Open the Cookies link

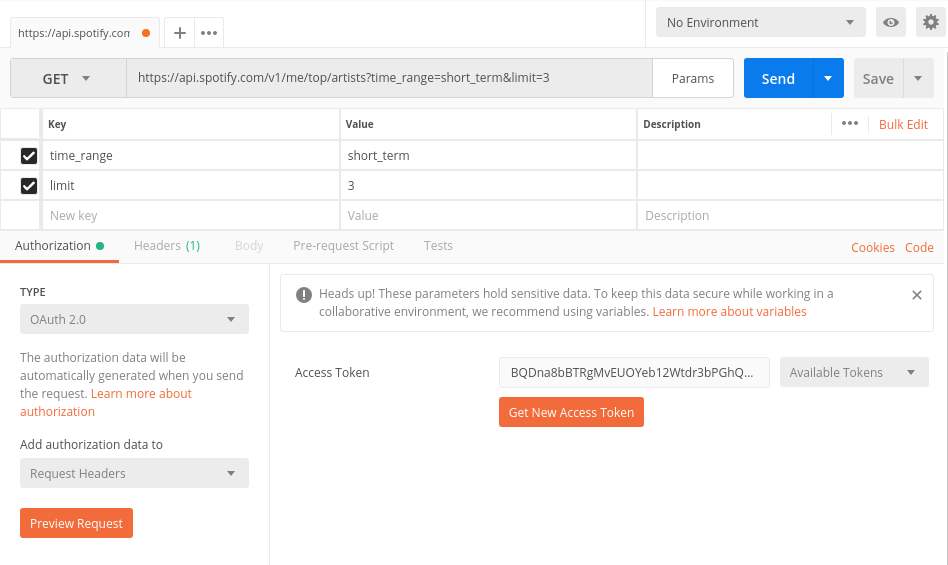pos(872,247)
